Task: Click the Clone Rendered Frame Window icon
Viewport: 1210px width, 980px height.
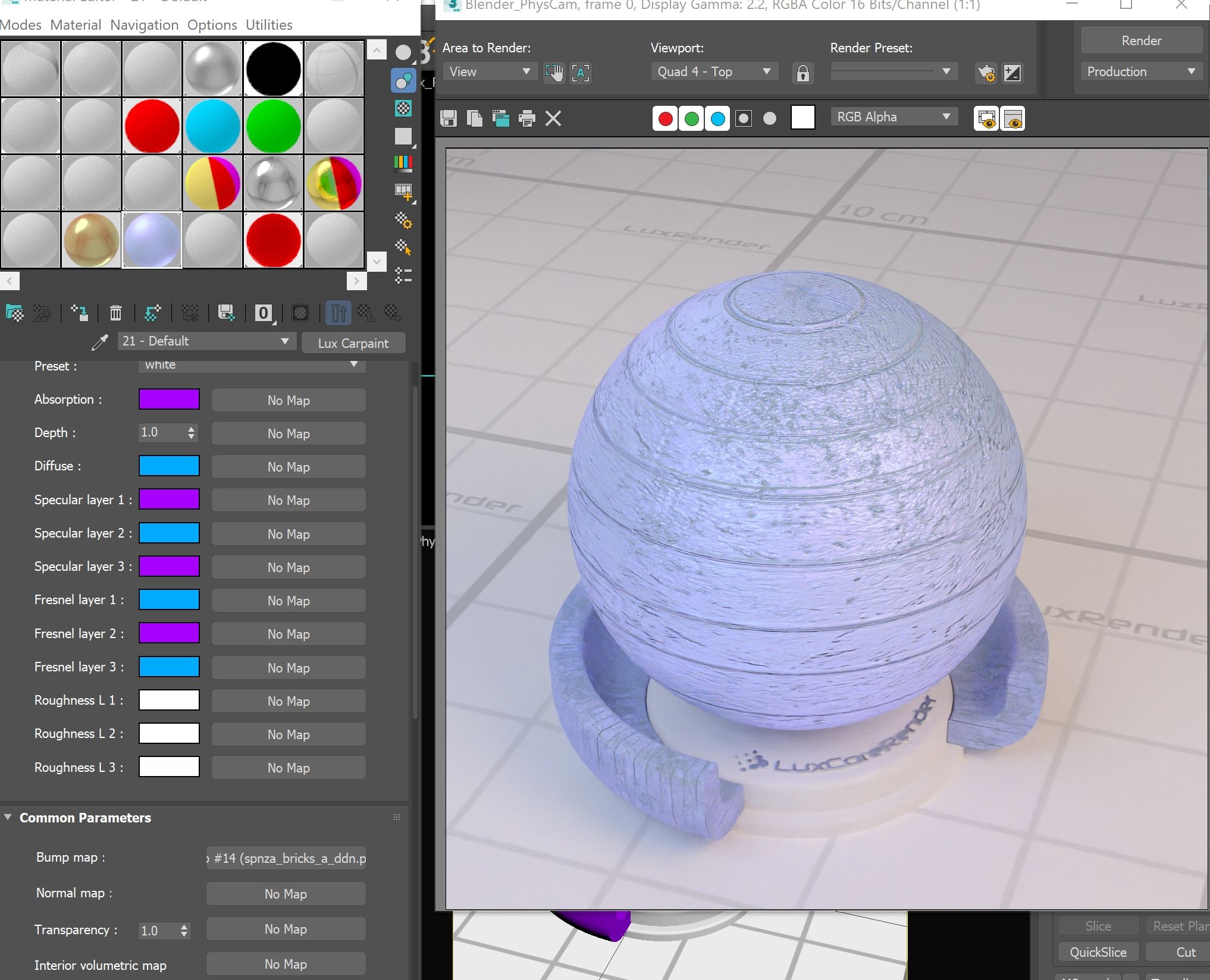Action: (500, 118)
